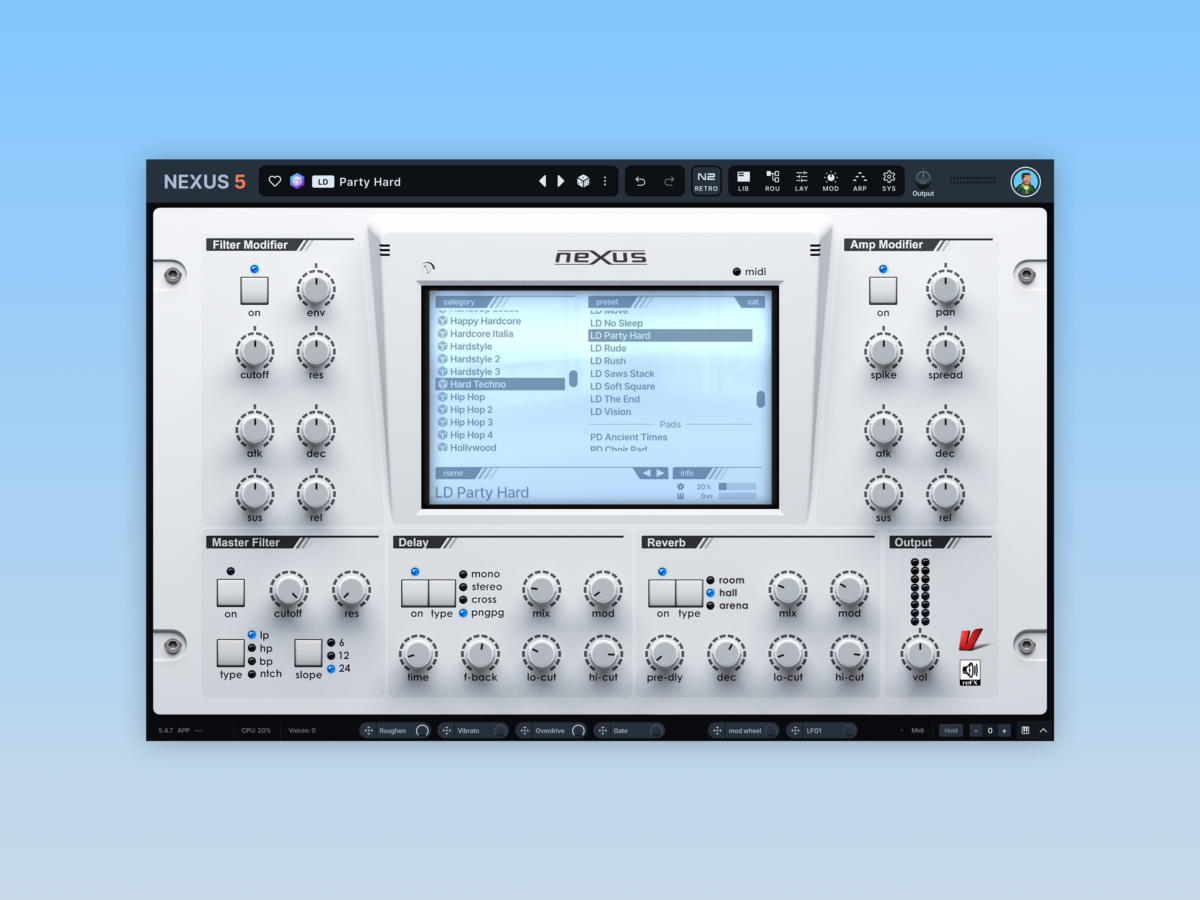The image size is (1200, 900).
Task: Toggle the Reverb on button
Action: point(662,593)
